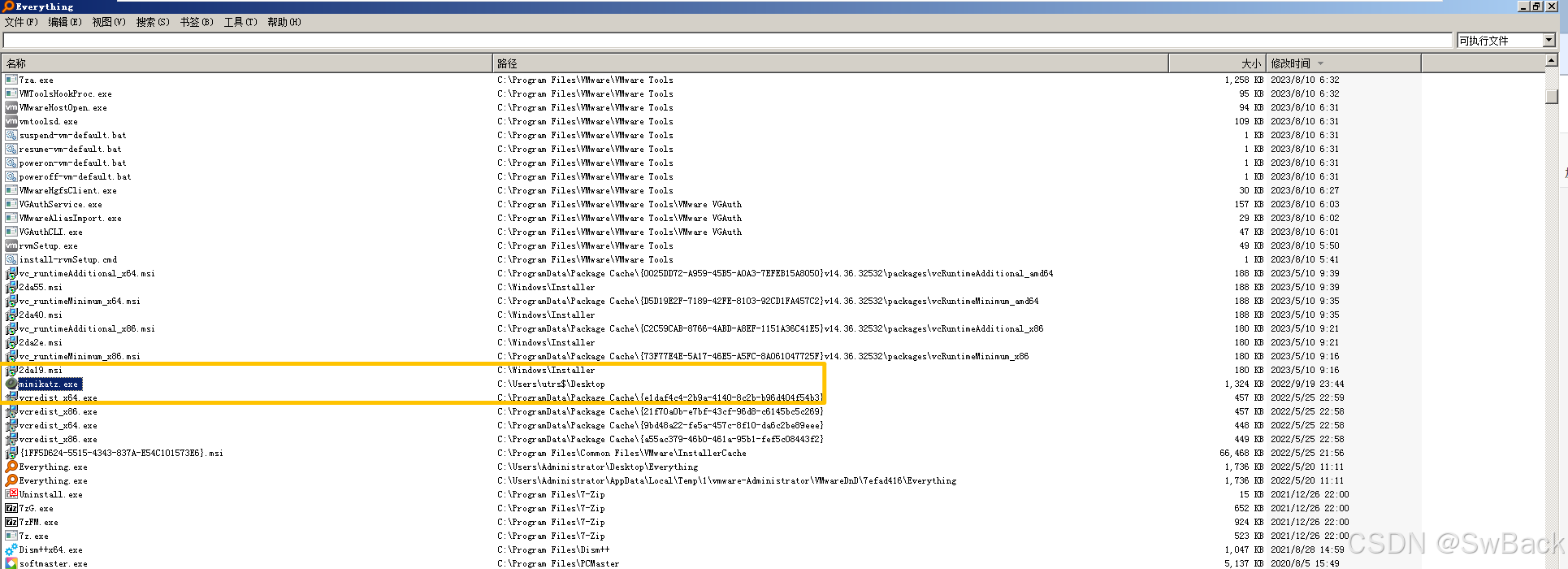The height and width of the screenshot is (569, 1568).
Task: Click the Everything app title bar icon
Action: click(x=8, y=7)
